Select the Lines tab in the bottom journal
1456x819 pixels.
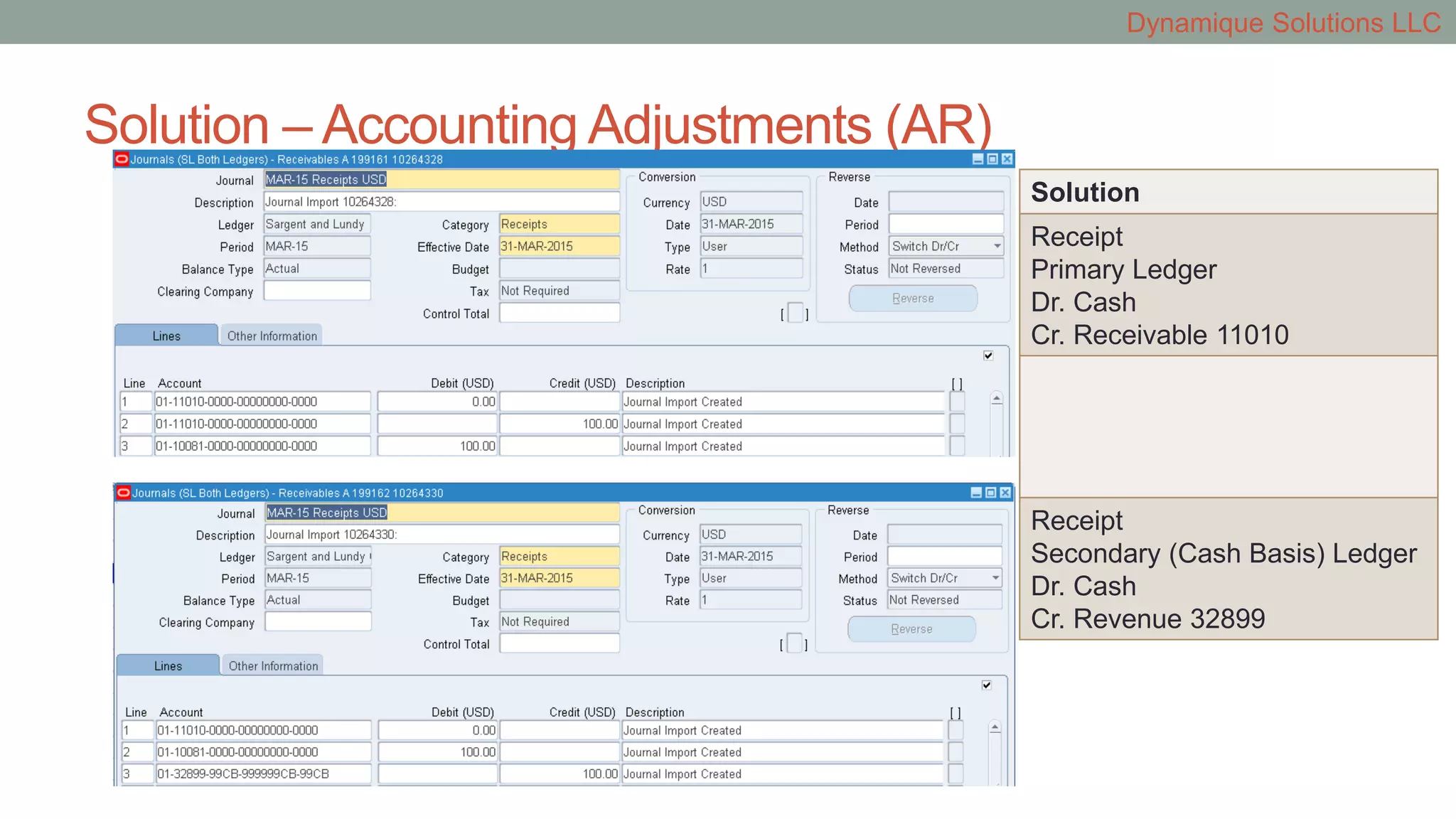pos(168,666)
